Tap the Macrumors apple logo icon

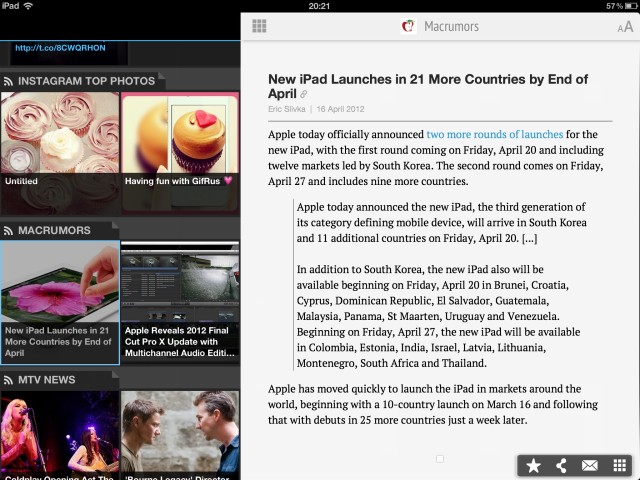408,26
